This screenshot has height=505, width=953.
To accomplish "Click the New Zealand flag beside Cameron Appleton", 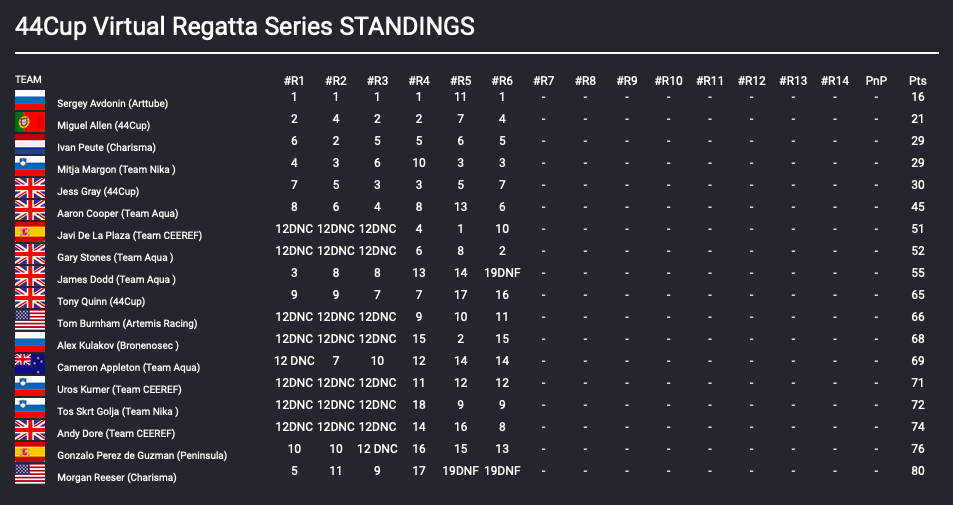I will tap(30, 364).
